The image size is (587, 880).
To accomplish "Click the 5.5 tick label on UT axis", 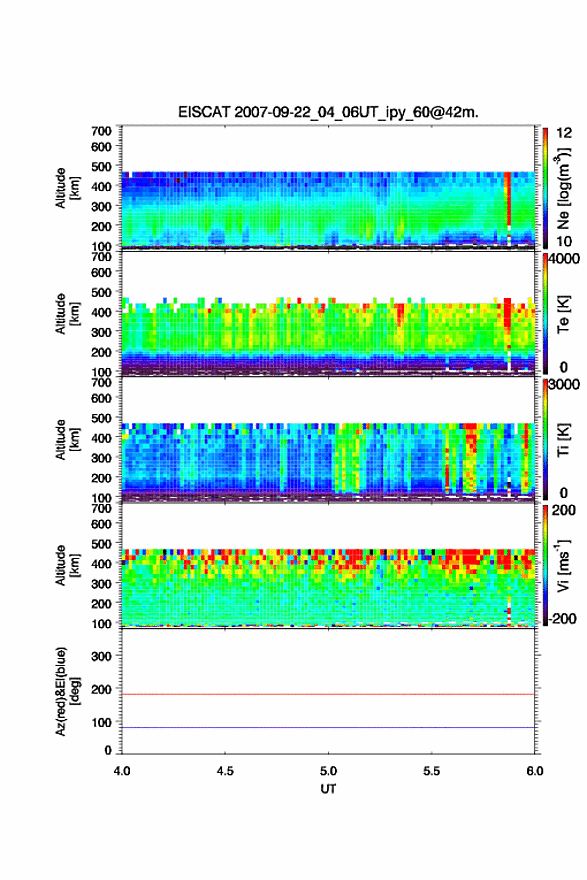I will click(x=432, y=771).
